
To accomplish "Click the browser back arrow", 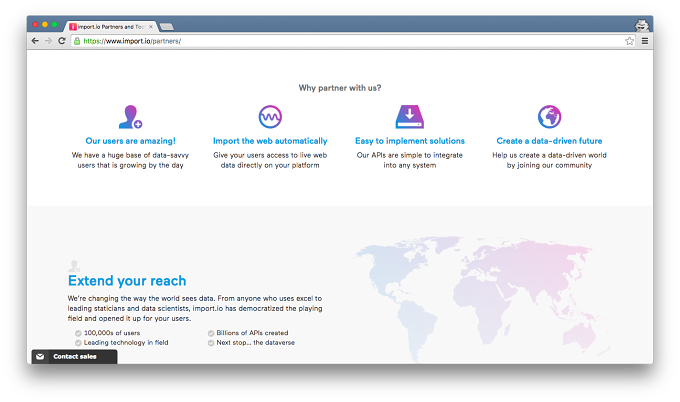I will pos(35,41).
